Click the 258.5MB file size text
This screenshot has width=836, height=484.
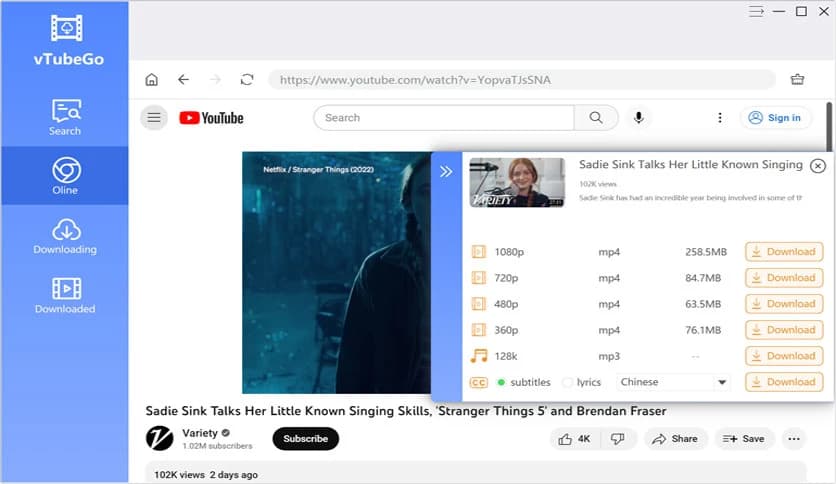point(706,252)
